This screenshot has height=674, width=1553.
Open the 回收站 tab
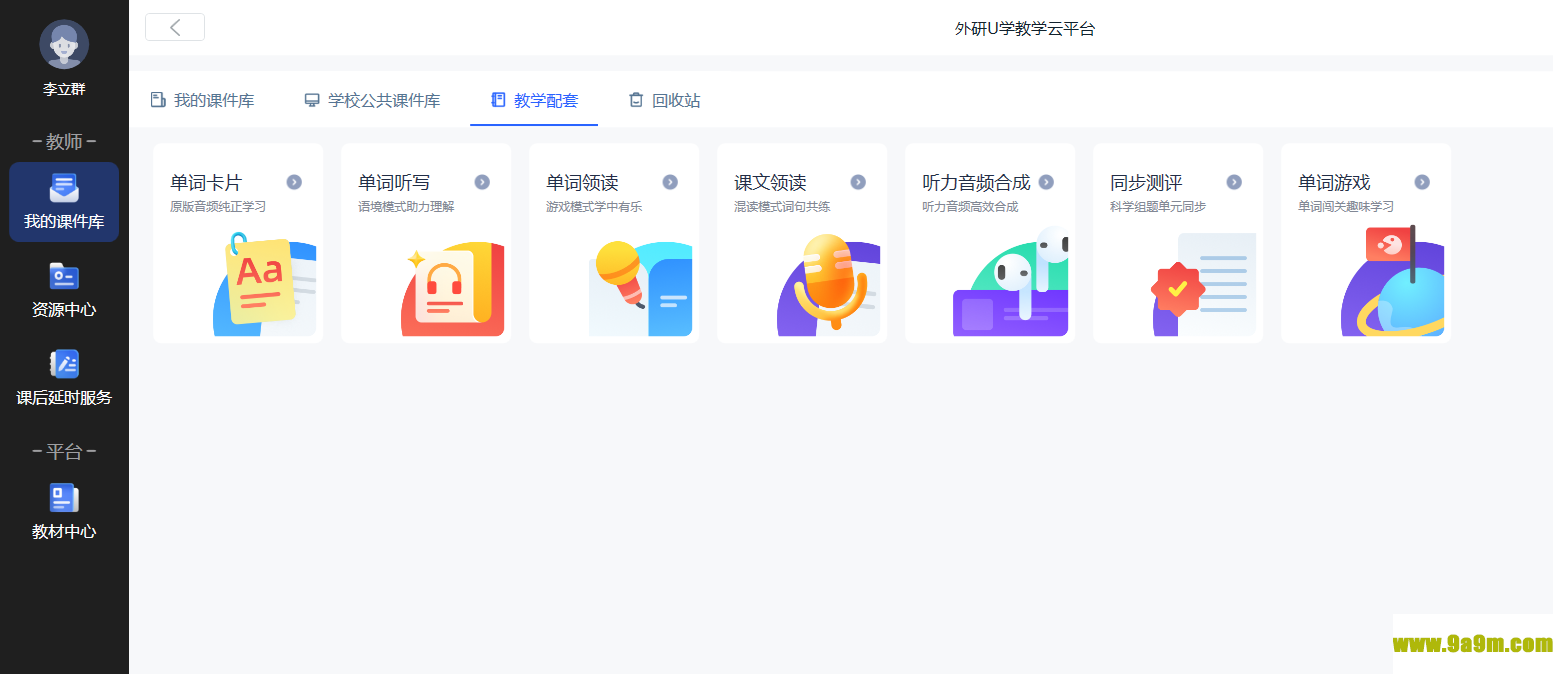tap(664, 100)
